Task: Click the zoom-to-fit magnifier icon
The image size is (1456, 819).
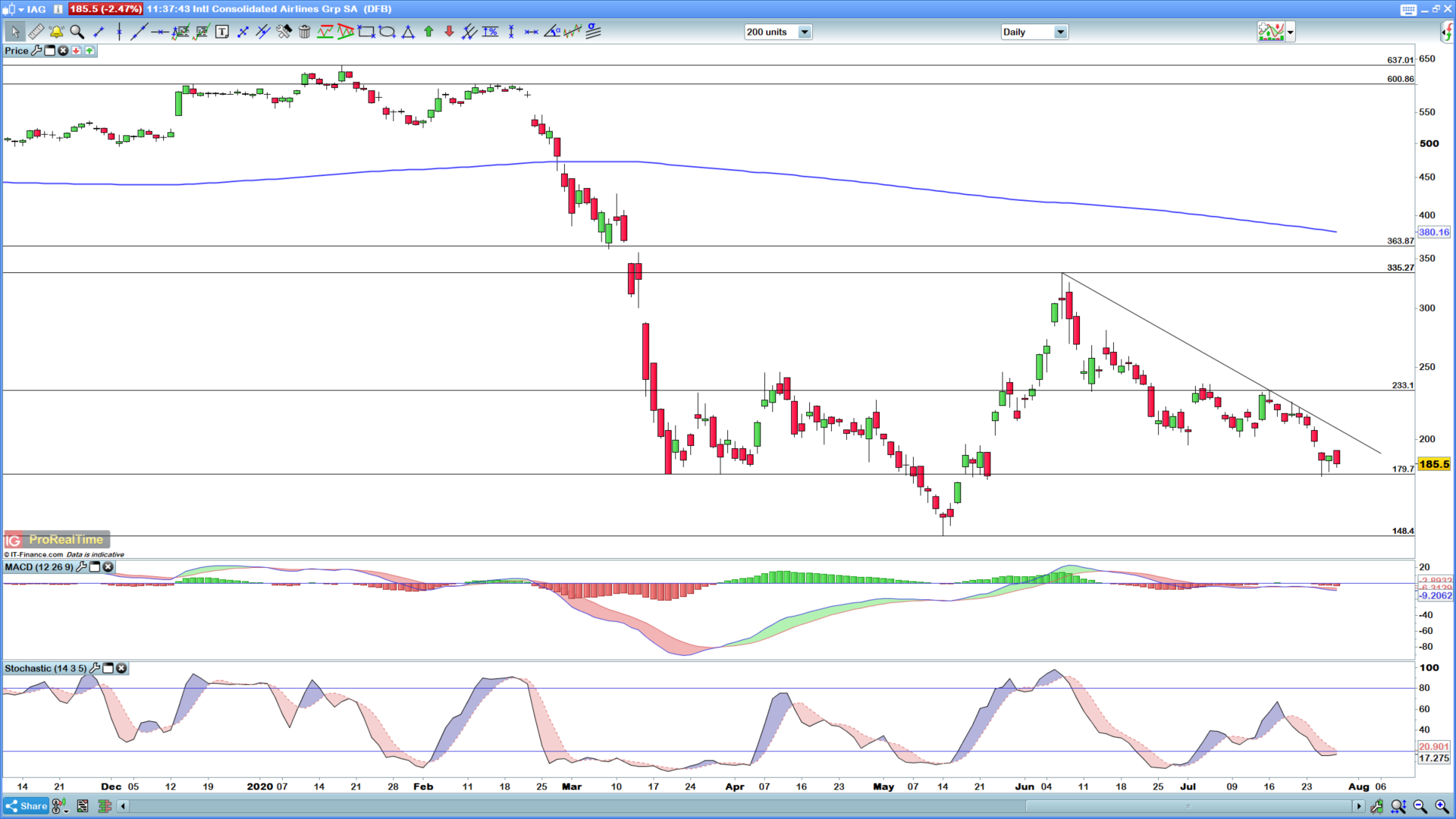Action: 1398,806
